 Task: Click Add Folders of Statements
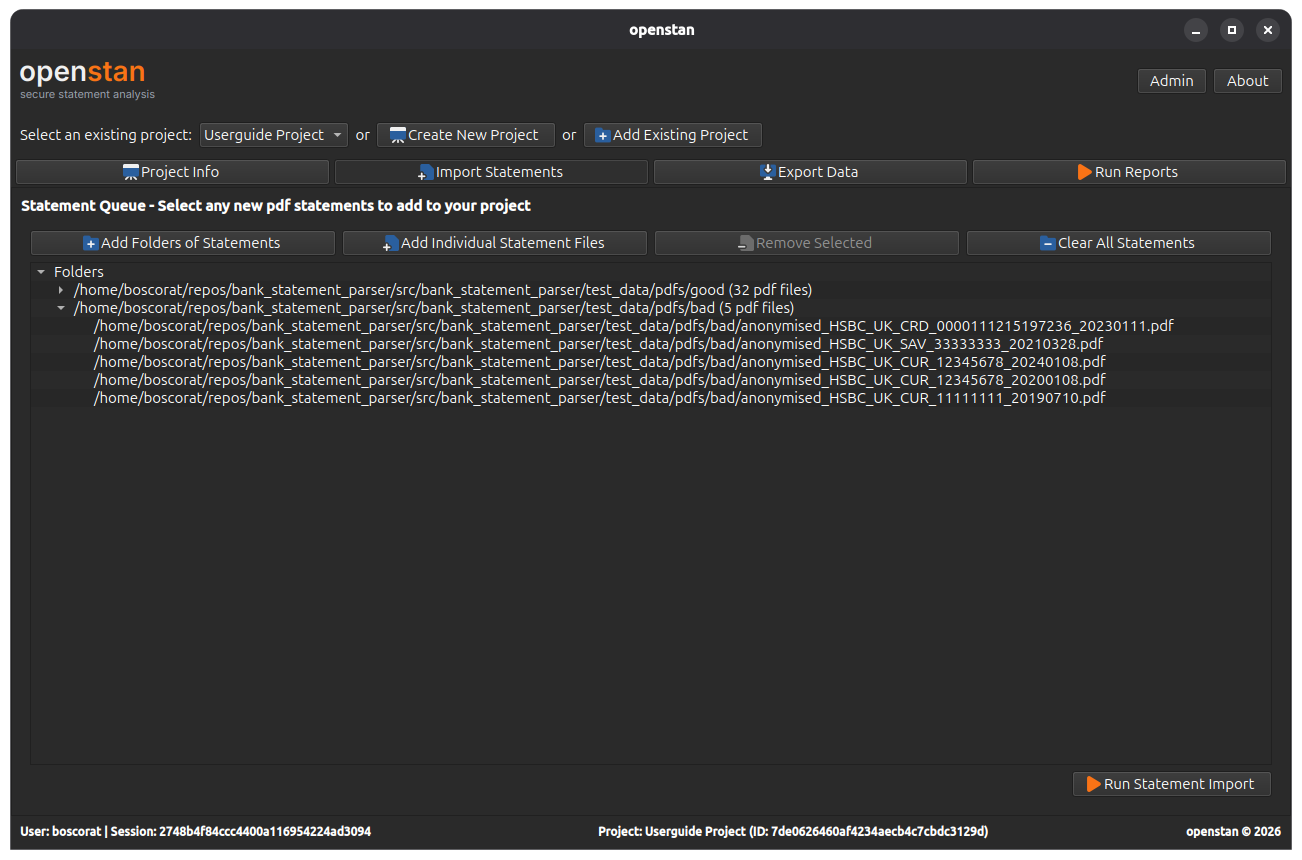click(x=183, y=243)
